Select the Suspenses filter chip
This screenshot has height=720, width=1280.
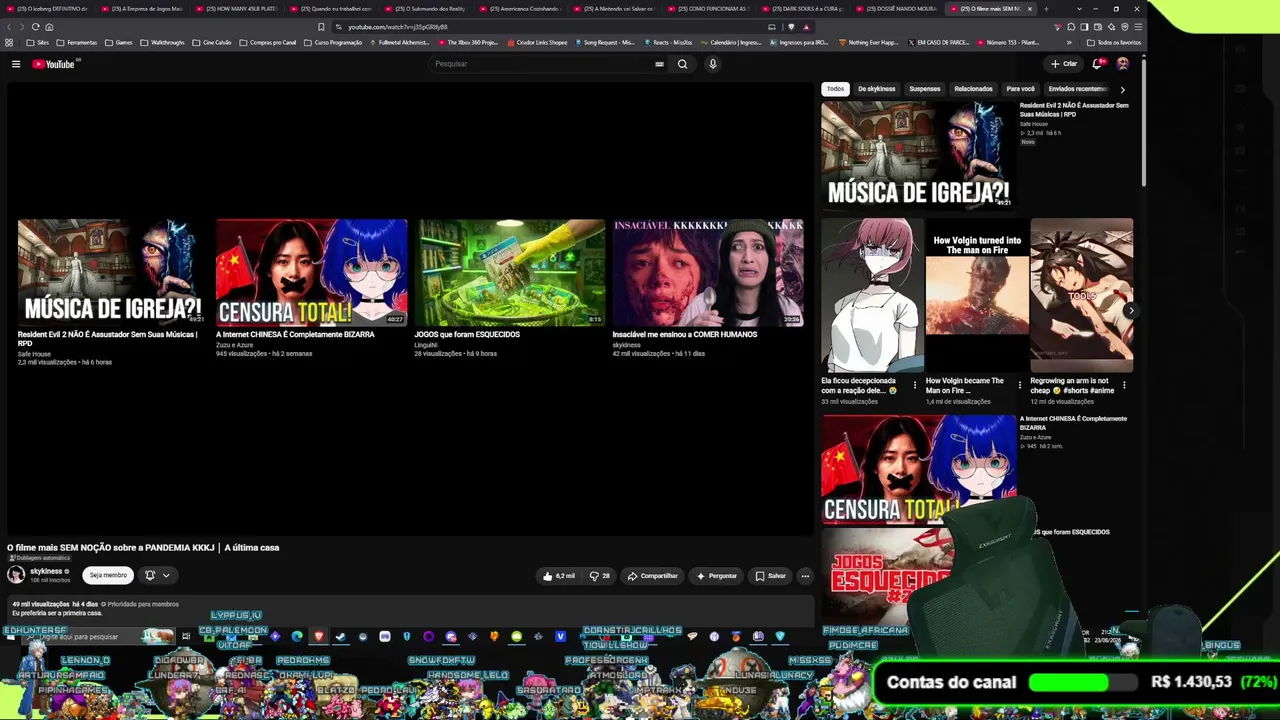pyautogui.click(x=925, y=89)
